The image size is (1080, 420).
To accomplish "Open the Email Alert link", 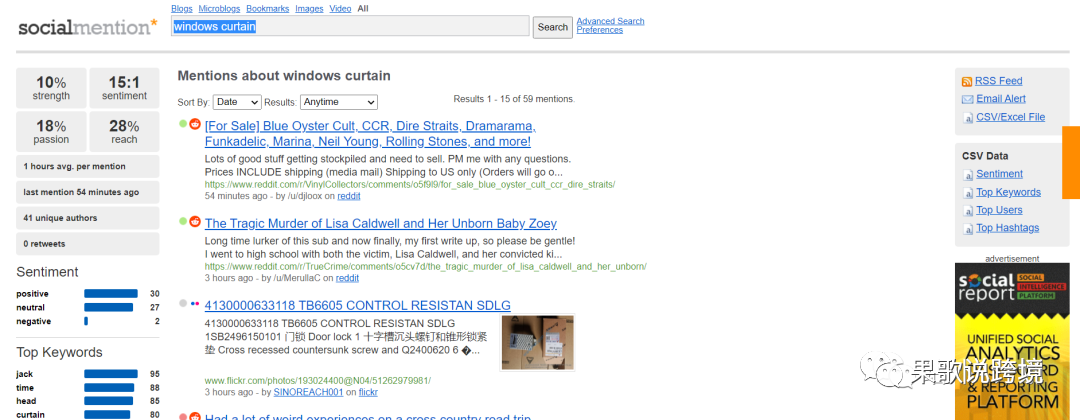I will click(x=1001, y=99).
